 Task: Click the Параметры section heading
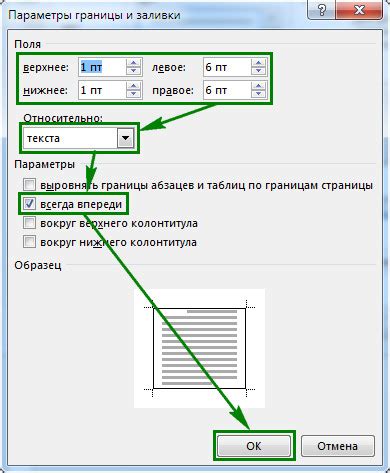tap(44, 164)
